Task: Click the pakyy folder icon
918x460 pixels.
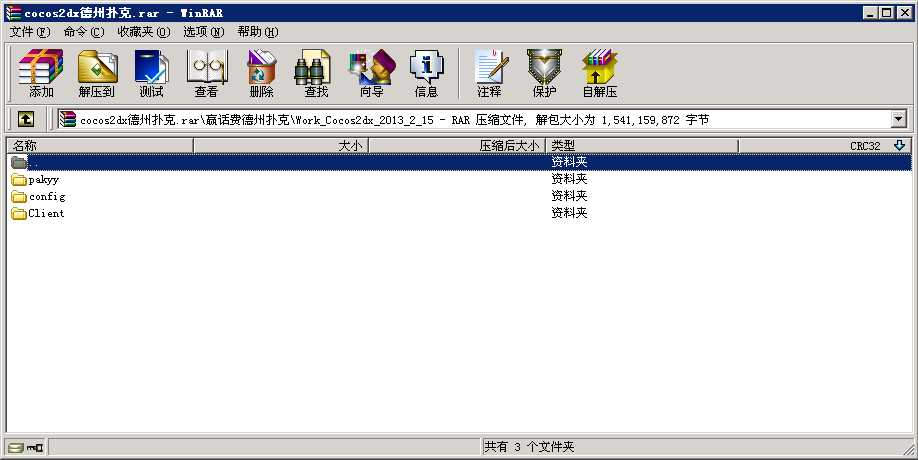Action: click(x=19, y=180)
